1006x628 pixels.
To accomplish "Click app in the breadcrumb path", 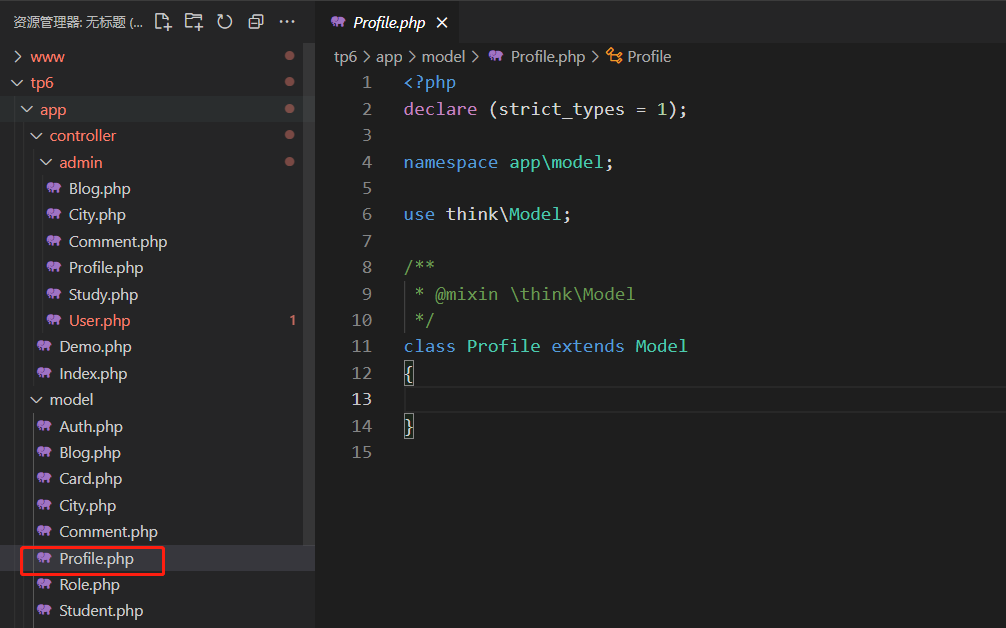I will pyautogui.click(x=389, y=56).
